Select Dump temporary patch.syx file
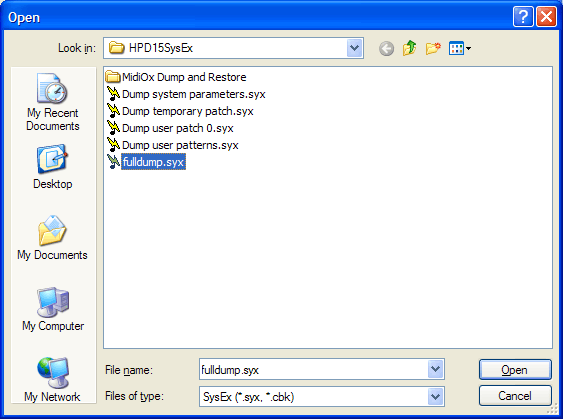This screenshot has width=563, height=419. pos(180,111)
